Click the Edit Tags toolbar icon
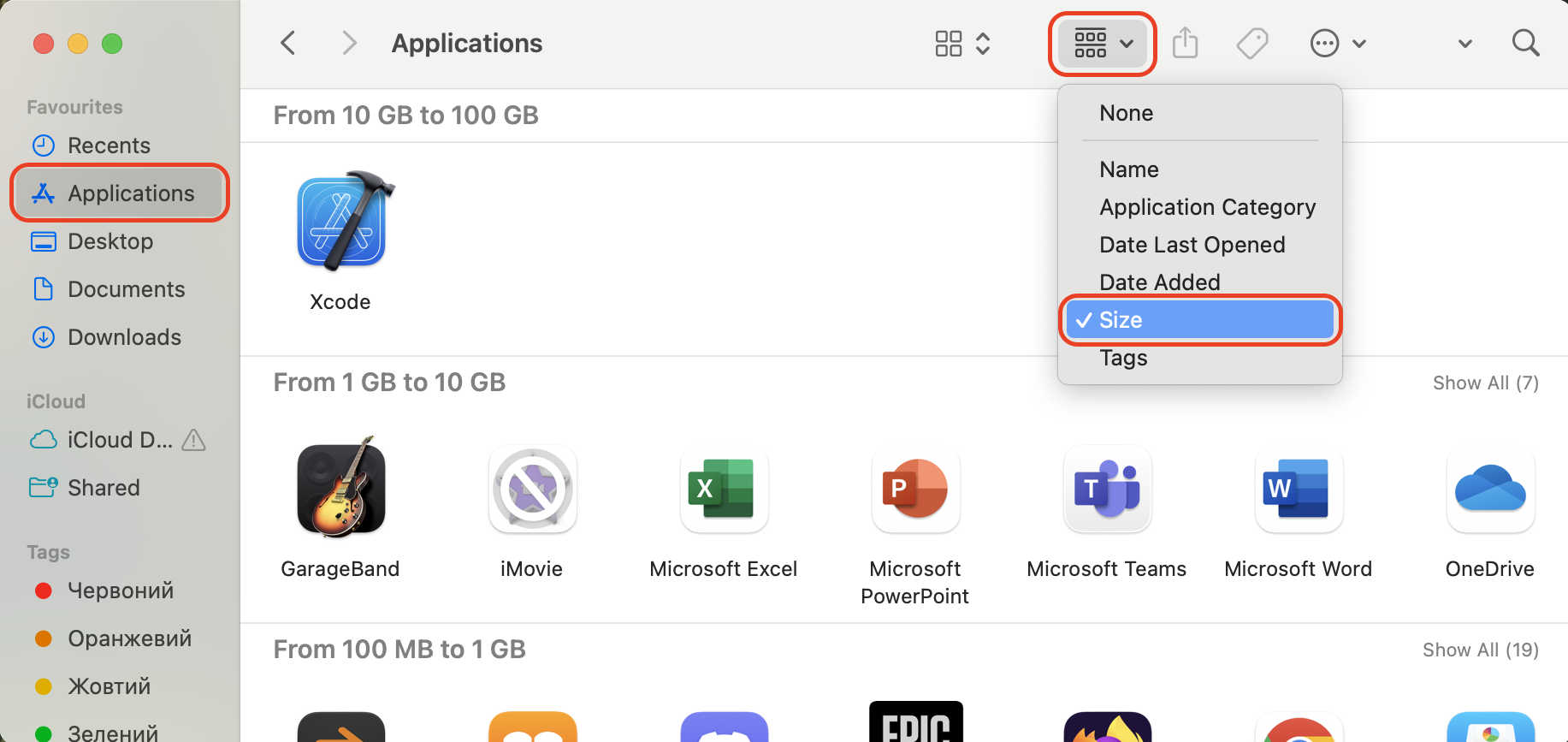The width and height of the screenshot is (1568, 742). click(1252, 43)
